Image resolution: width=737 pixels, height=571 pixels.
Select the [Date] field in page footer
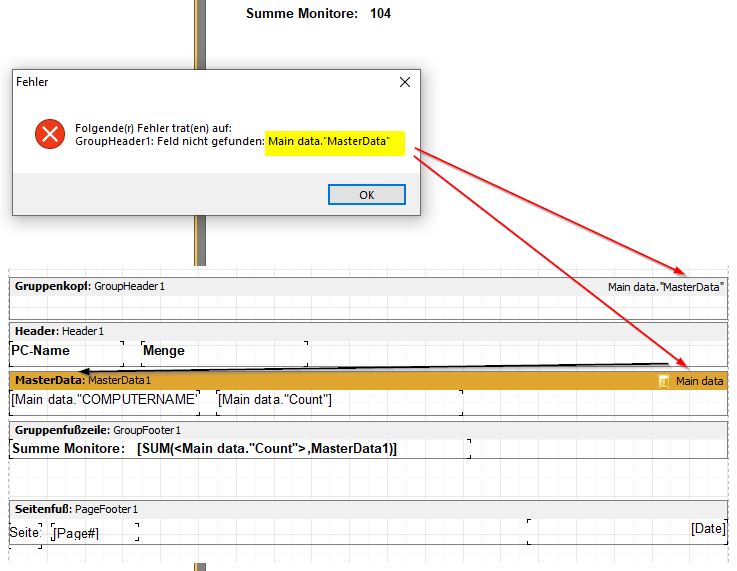[x=707, y=528]
